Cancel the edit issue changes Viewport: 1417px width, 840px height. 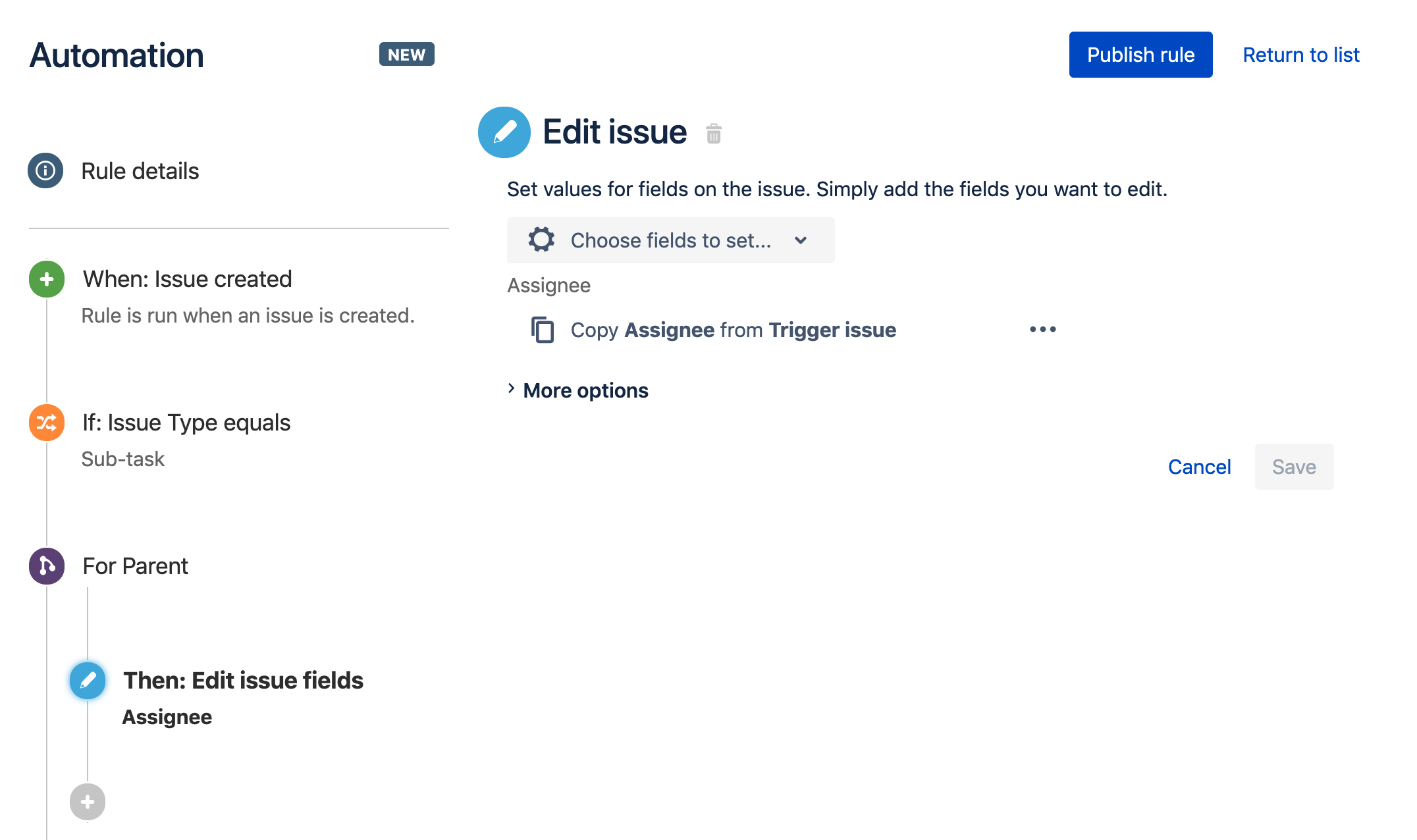(x=1200, y=467)
